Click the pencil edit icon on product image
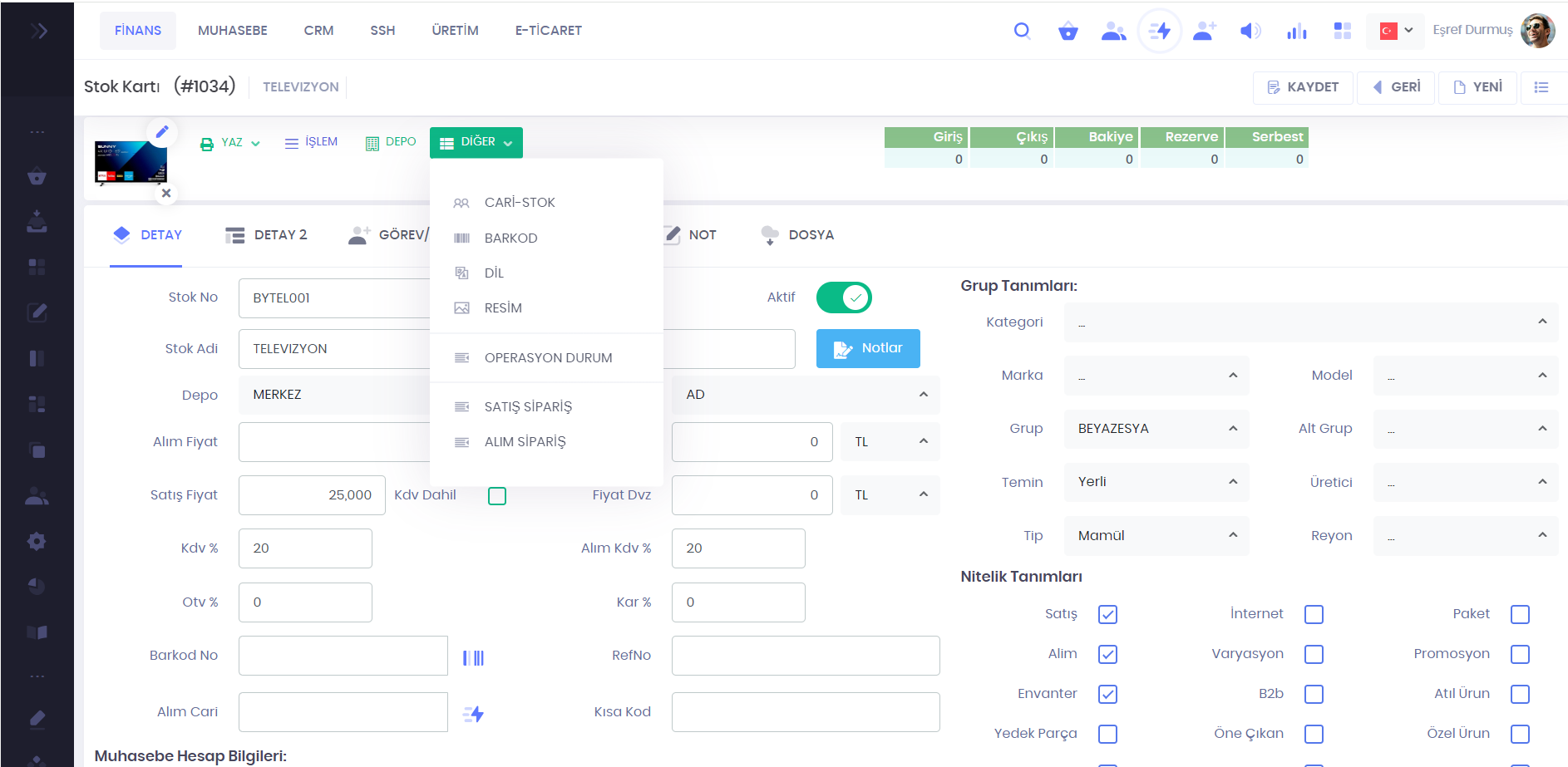The image size is (1568, 767). coord(162,131)
